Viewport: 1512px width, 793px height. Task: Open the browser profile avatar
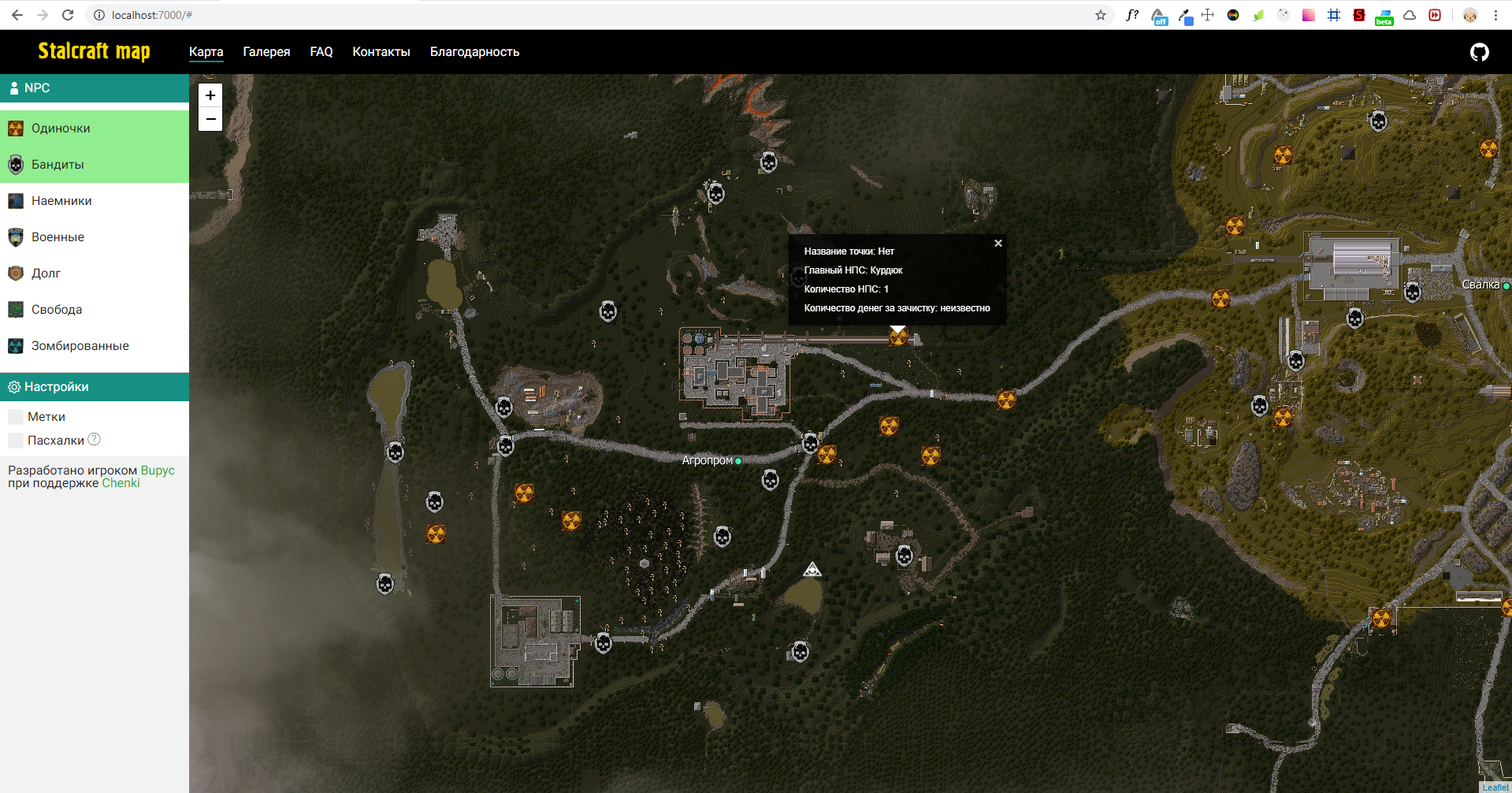point(1470,15)
